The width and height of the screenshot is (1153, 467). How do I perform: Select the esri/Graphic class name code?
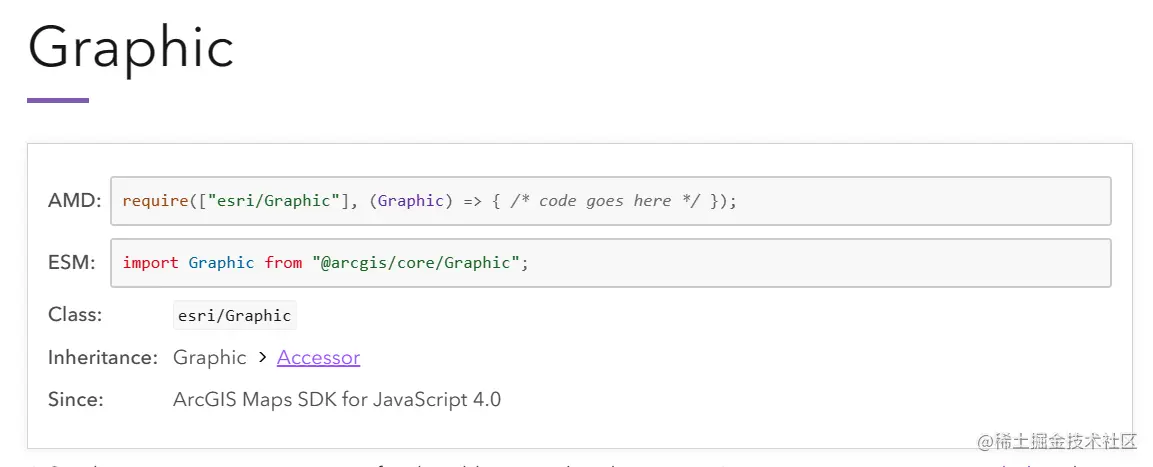[235, 316]
